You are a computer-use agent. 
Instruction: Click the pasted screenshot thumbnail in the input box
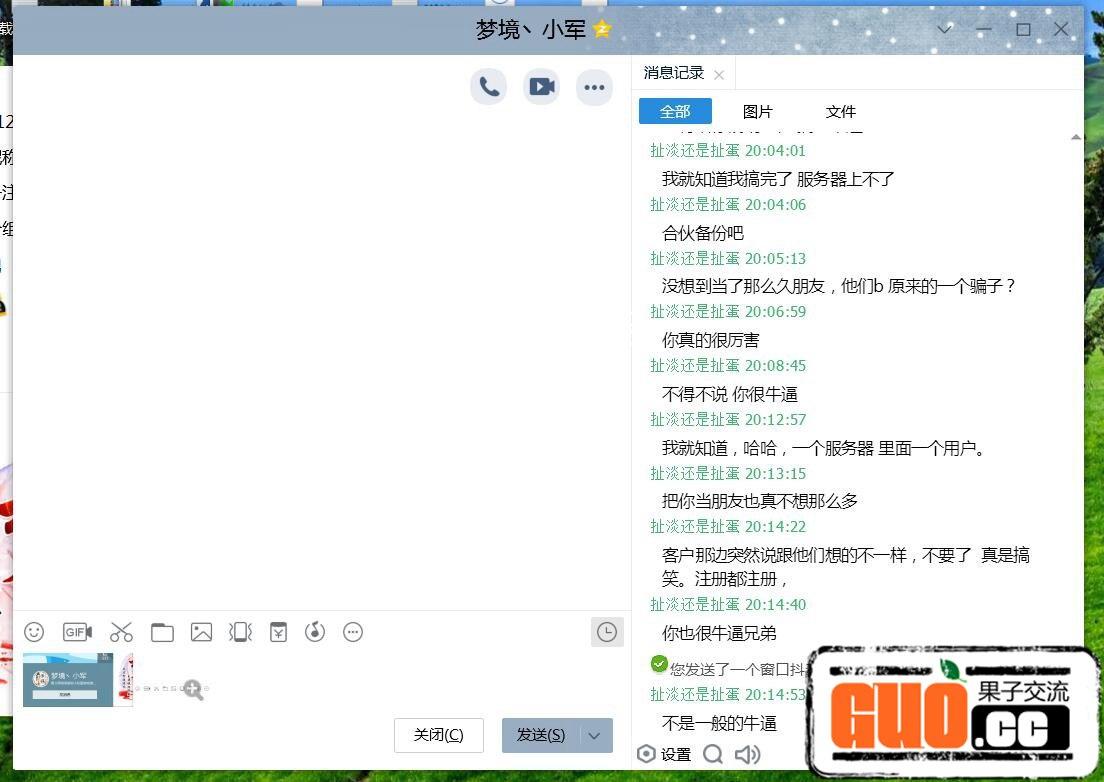point(68,680)
